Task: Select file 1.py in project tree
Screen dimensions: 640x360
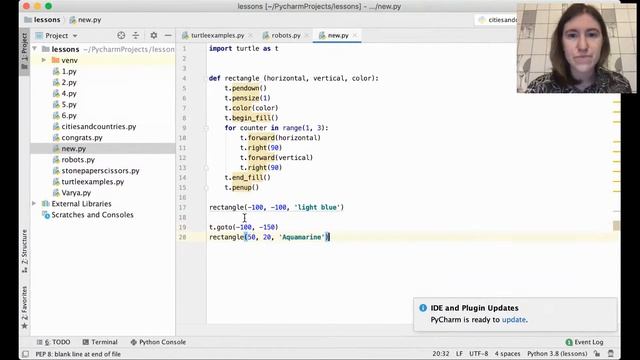Action: pyautogui.click(x=69, y=71)
